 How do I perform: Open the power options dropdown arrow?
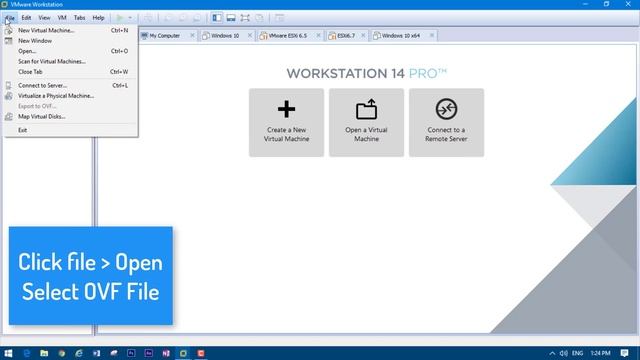click(x=130, y=18)
